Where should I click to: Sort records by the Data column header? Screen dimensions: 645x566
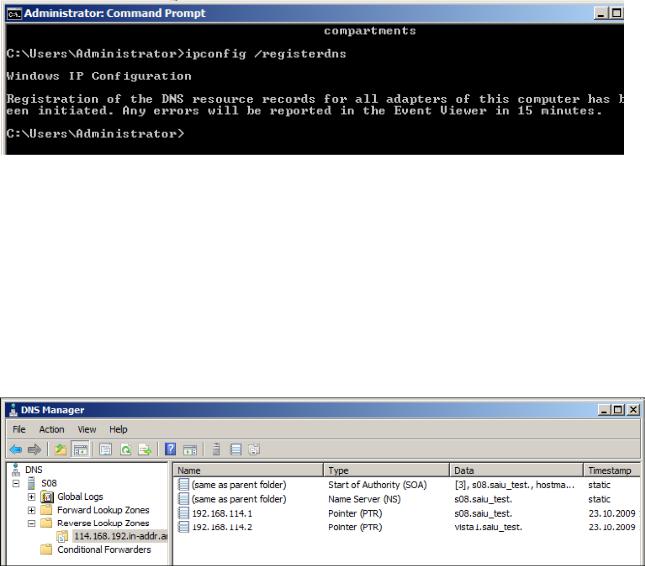point(516,470)
